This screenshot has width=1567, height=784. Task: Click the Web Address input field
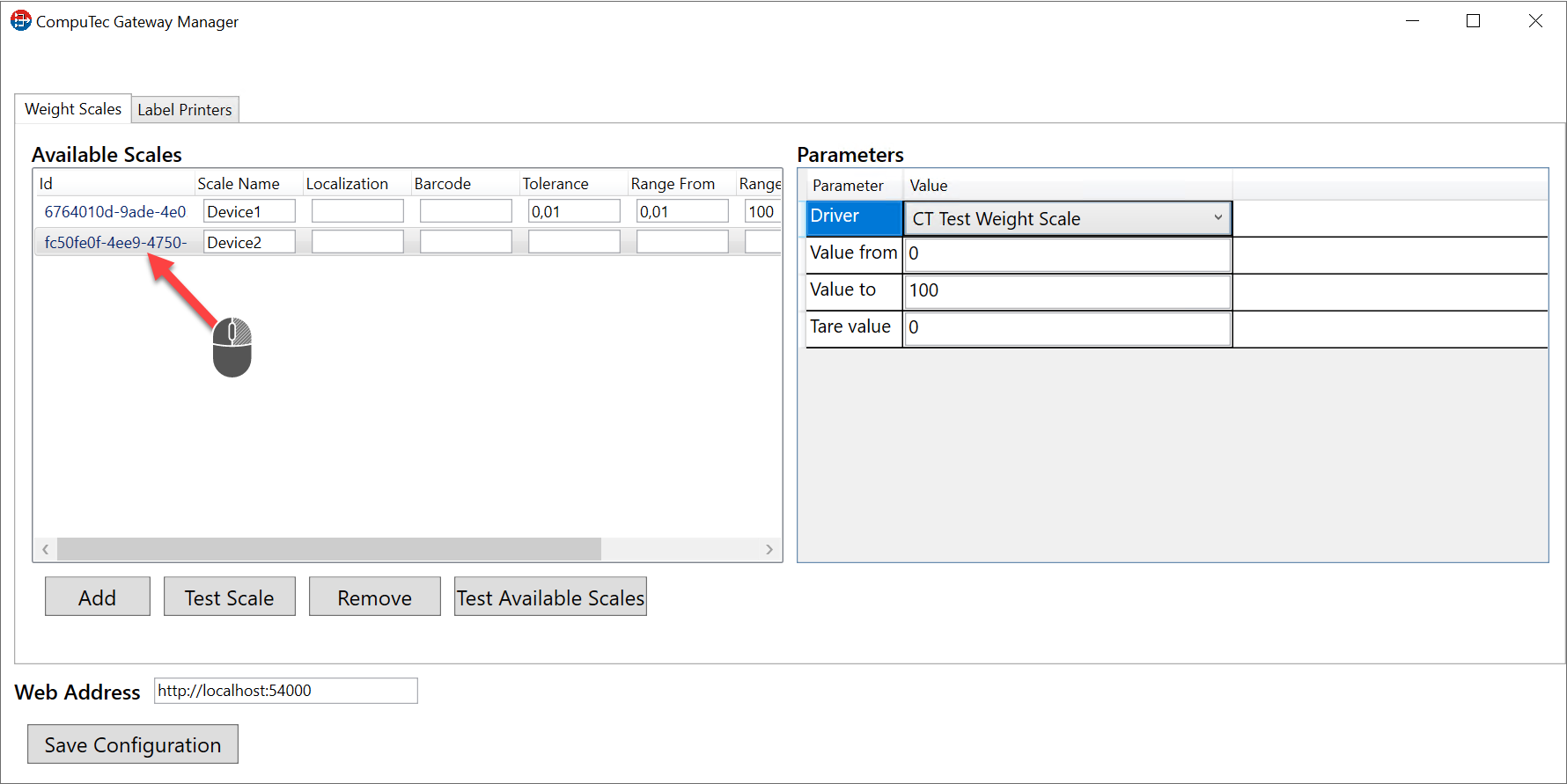point(285,691)
